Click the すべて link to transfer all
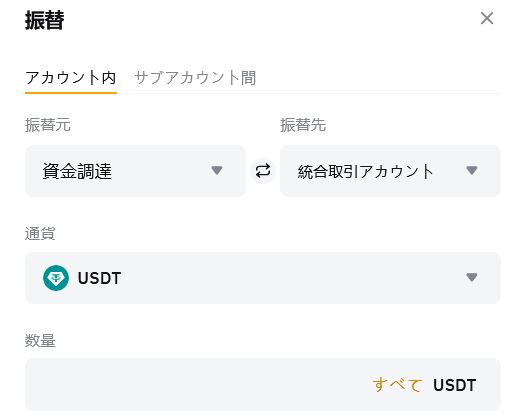Viewport: 509px width, 418px height. click(x=398, y=385)
